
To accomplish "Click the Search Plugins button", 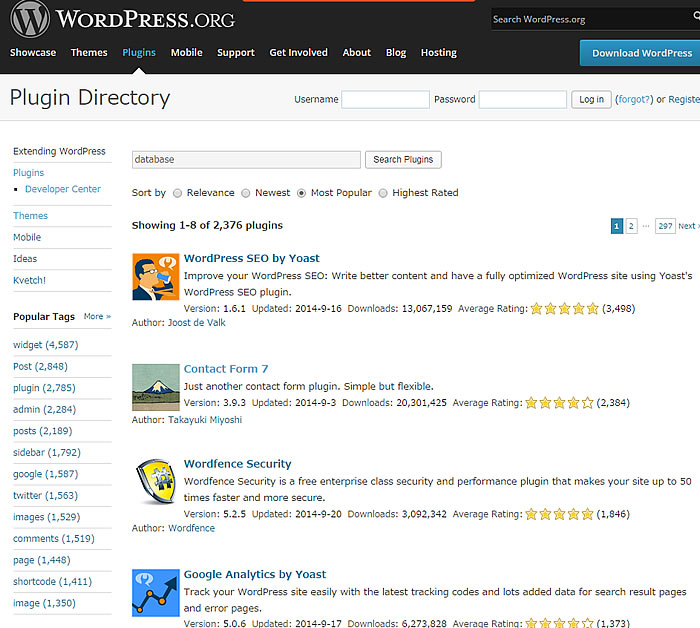I will 403,159.
